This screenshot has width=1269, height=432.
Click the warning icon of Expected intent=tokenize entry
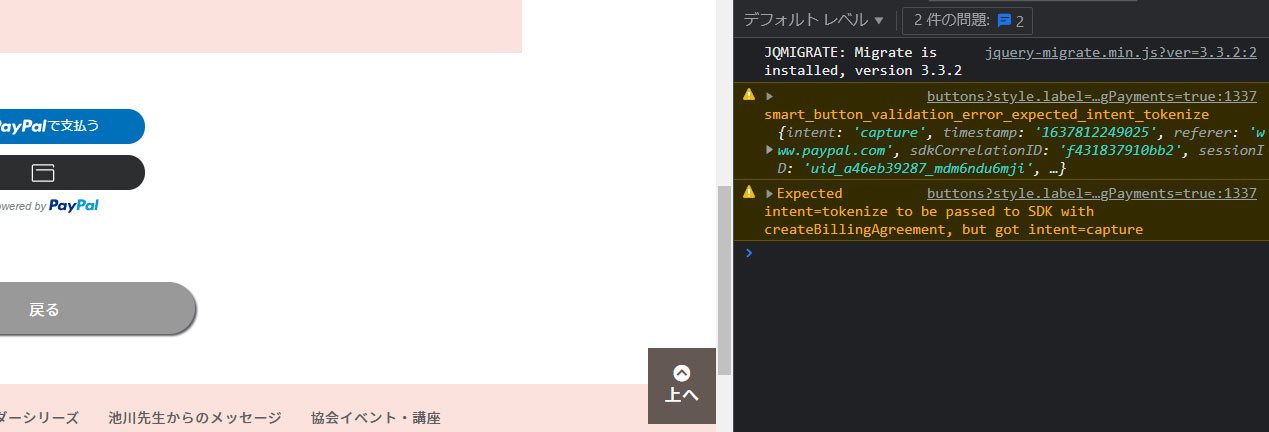tap(749, 192)
